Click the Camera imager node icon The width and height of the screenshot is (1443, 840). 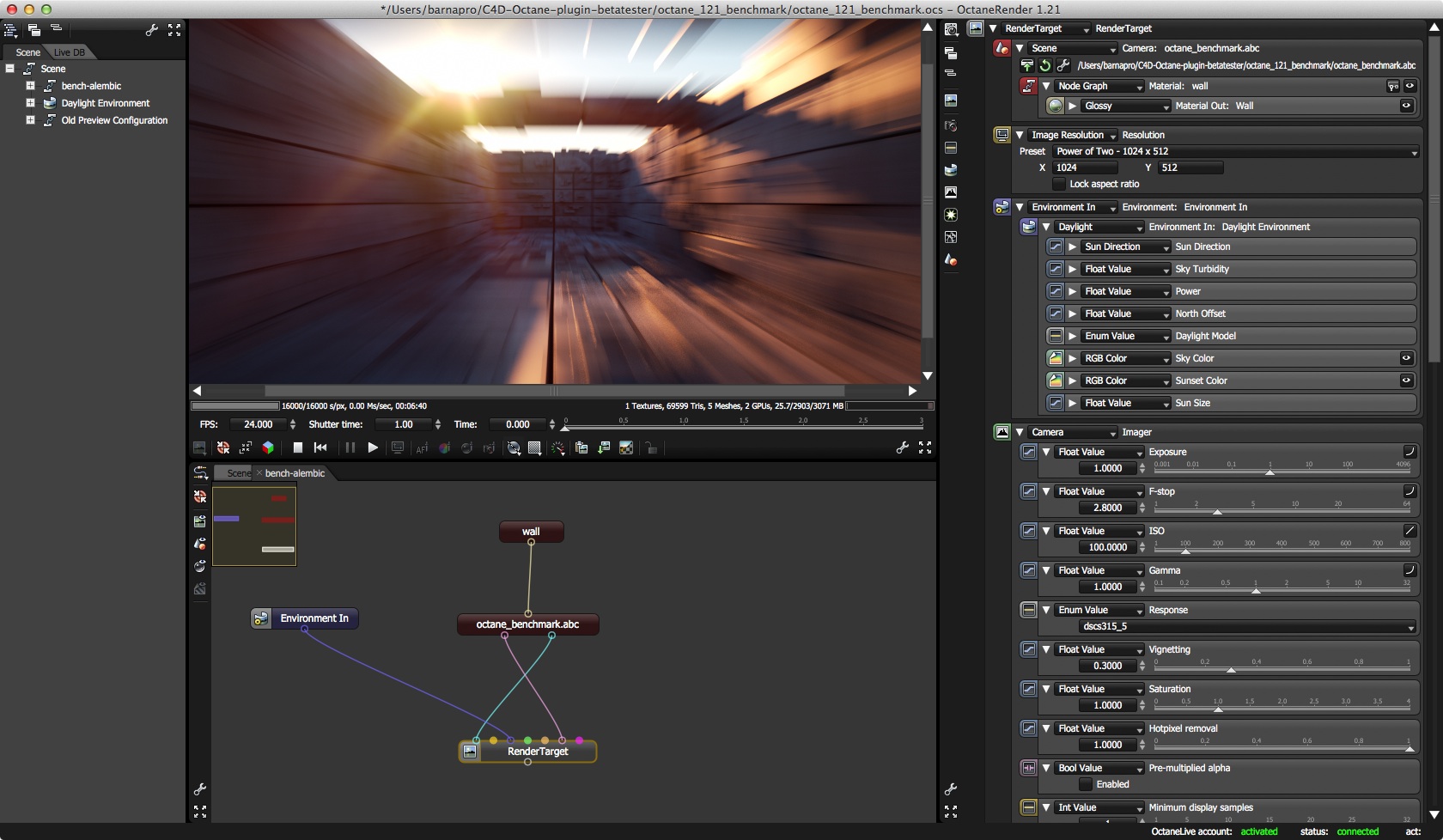1002,432
